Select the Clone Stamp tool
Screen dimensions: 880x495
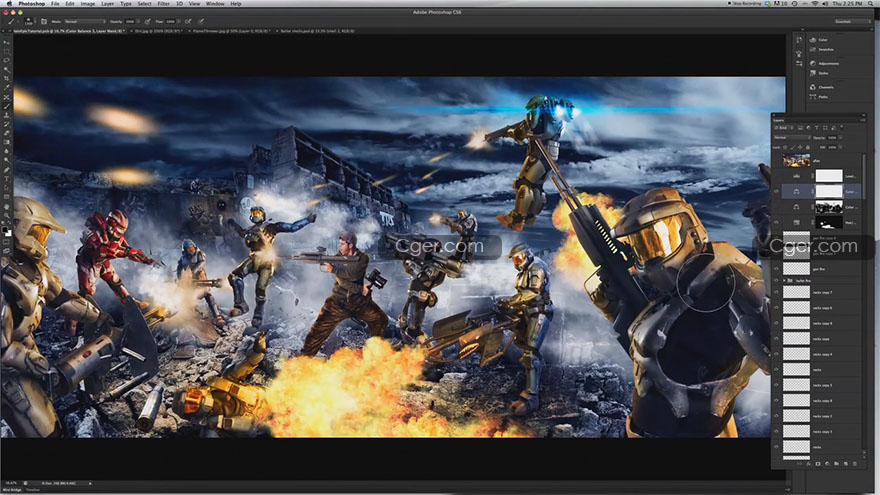[6, 115]
